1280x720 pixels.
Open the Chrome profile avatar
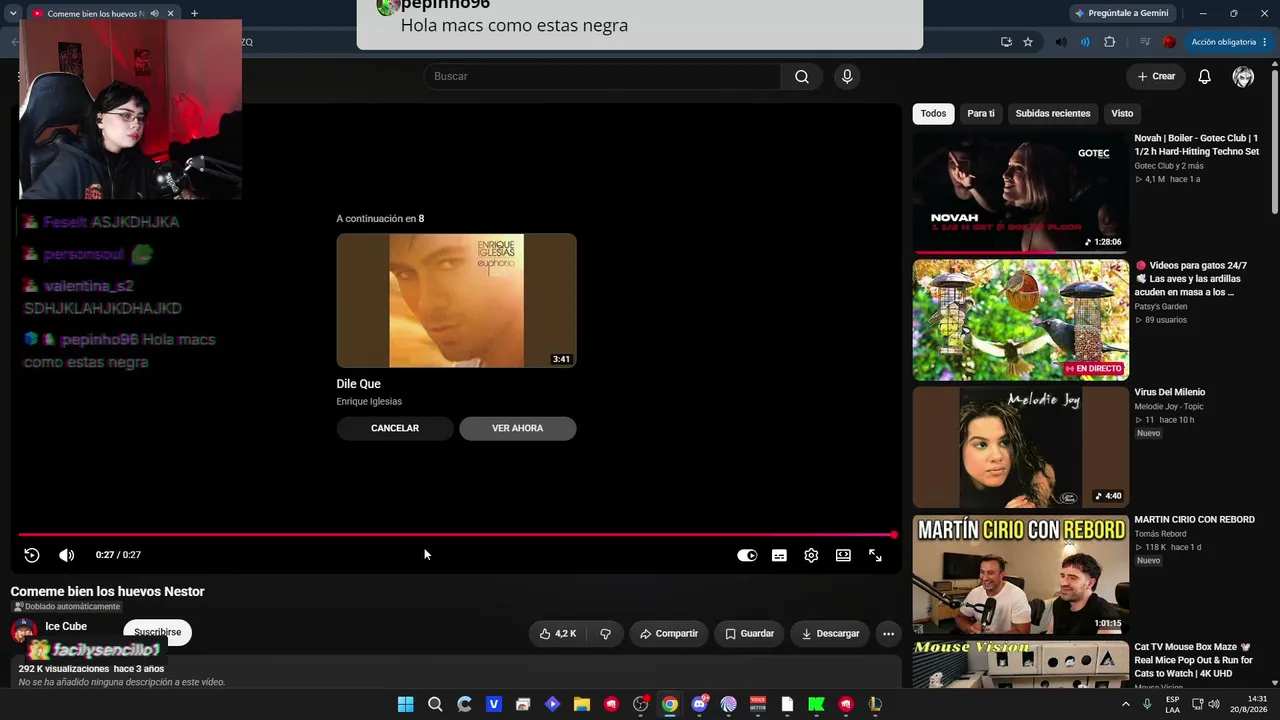coord(1169,42)
